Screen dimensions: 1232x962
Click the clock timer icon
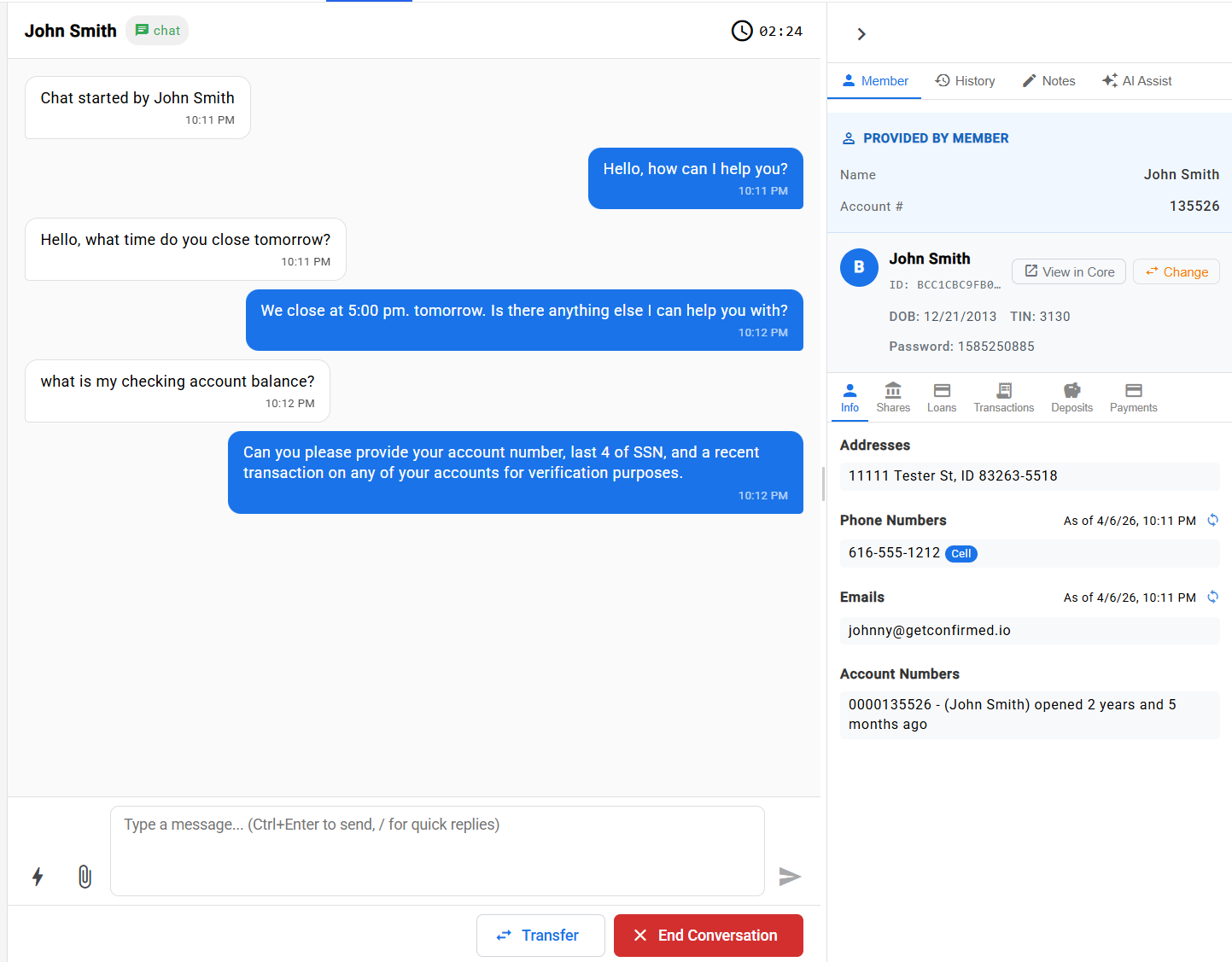pos(742,31)
